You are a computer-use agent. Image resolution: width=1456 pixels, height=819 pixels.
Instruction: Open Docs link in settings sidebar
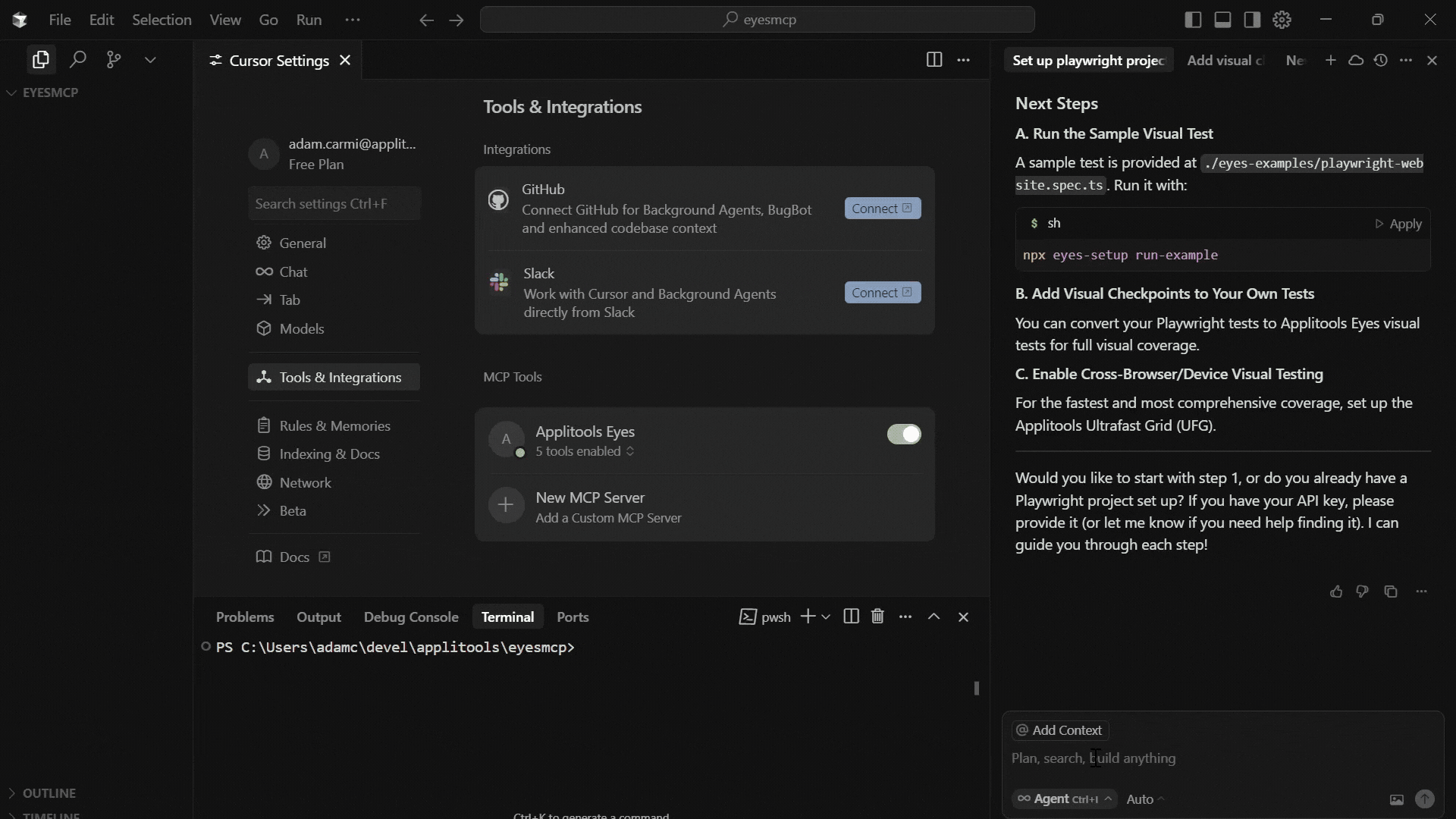tap(293, 557)
